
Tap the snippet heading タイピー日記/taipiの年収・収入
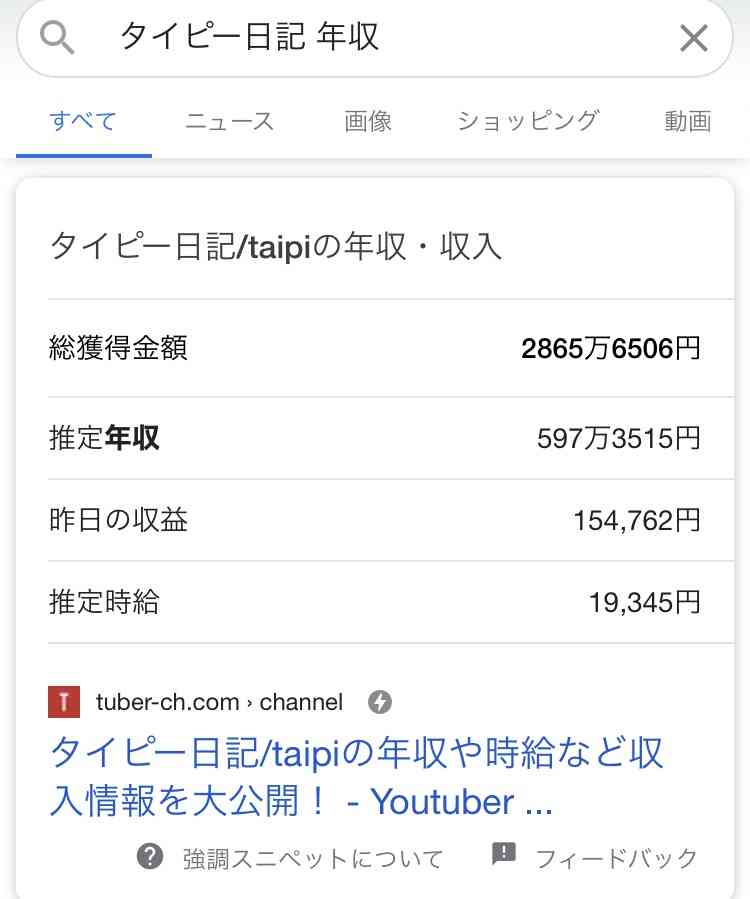coord(276,247)
